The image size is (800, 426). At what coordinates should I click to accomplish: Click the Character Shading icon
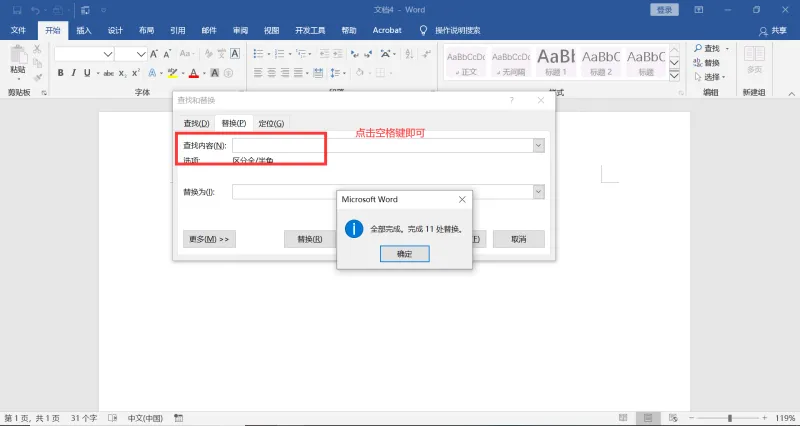coord(215,73)
